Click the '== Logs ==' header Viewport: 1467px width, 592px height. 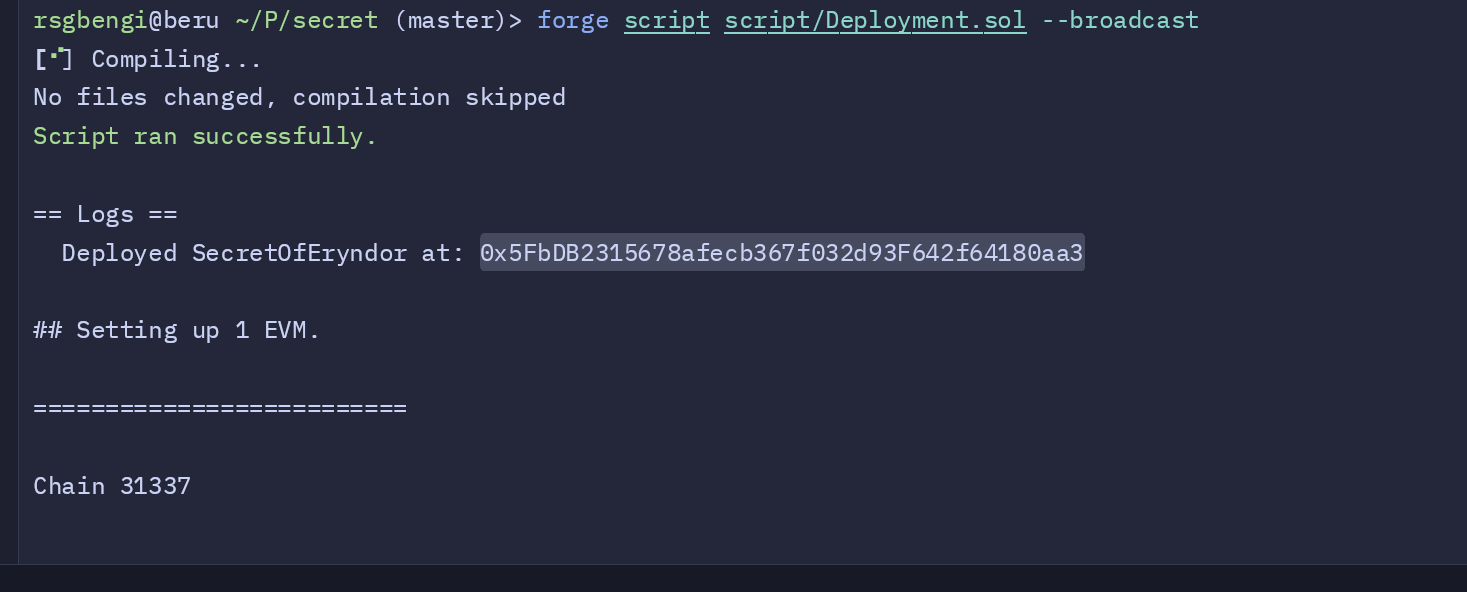click(105, 214)
